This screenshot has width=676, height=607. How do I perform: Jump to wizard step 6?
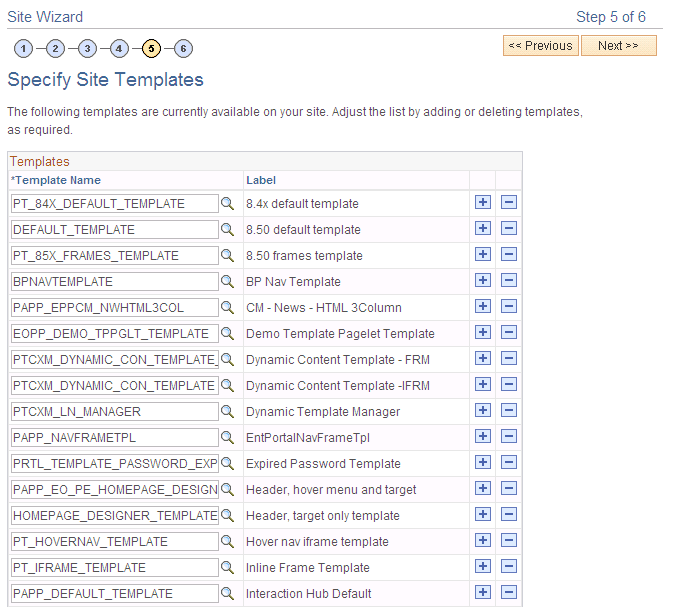[183, 49]
